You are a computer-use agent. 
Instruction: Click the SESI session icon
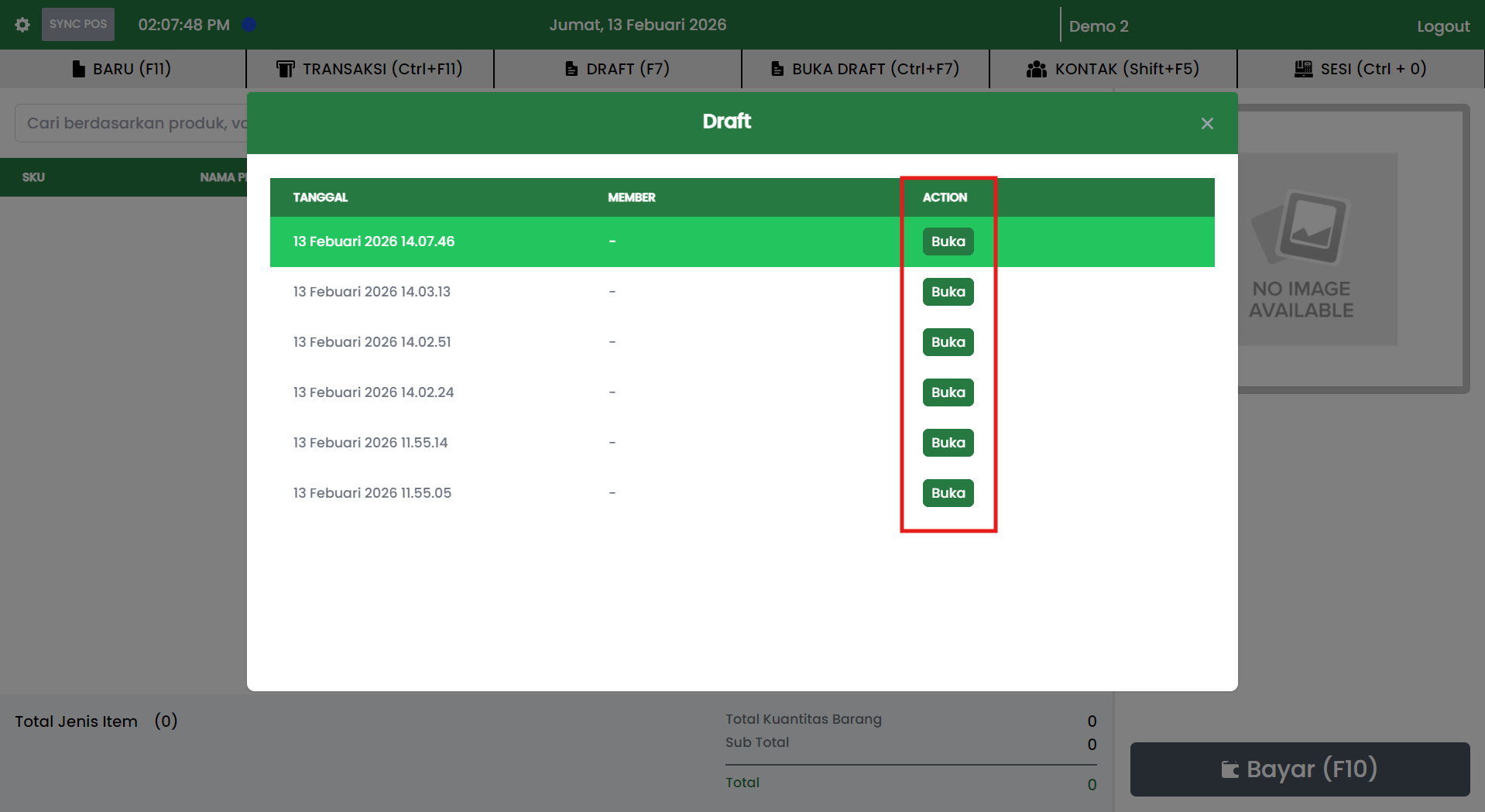click(1303, 69)
